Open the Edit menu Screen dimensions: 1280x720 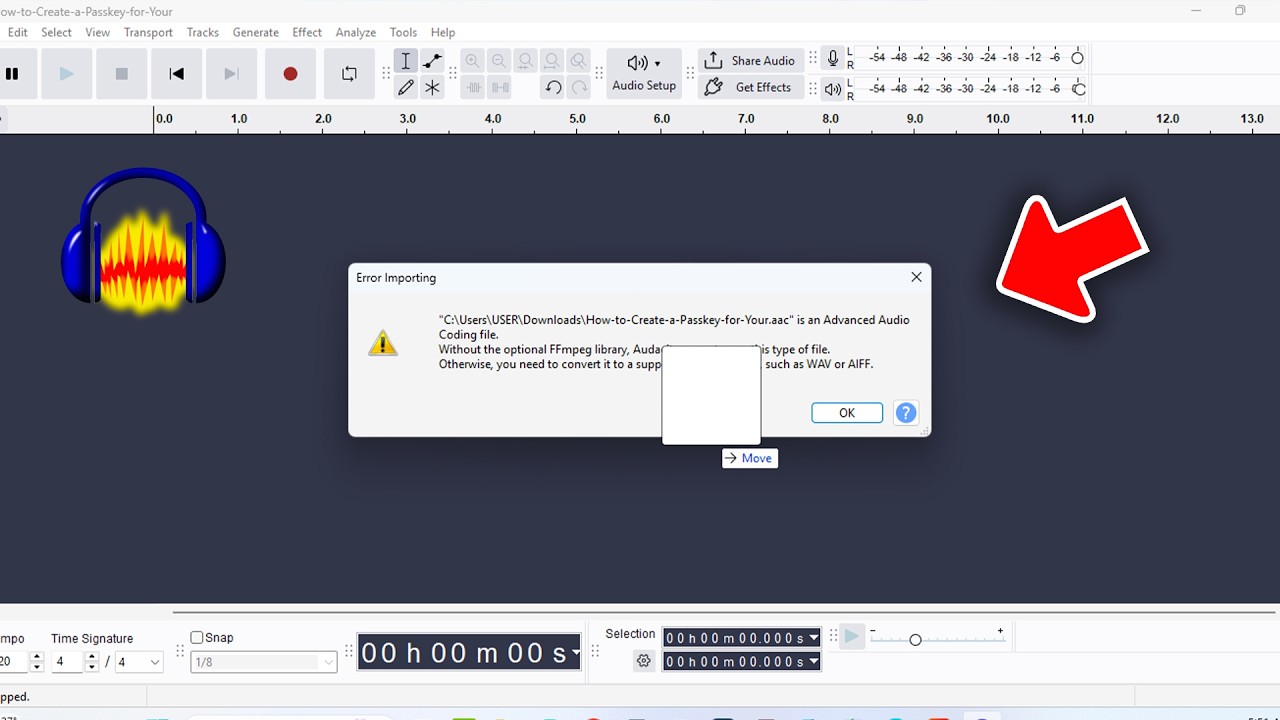(x=18, y=32)
